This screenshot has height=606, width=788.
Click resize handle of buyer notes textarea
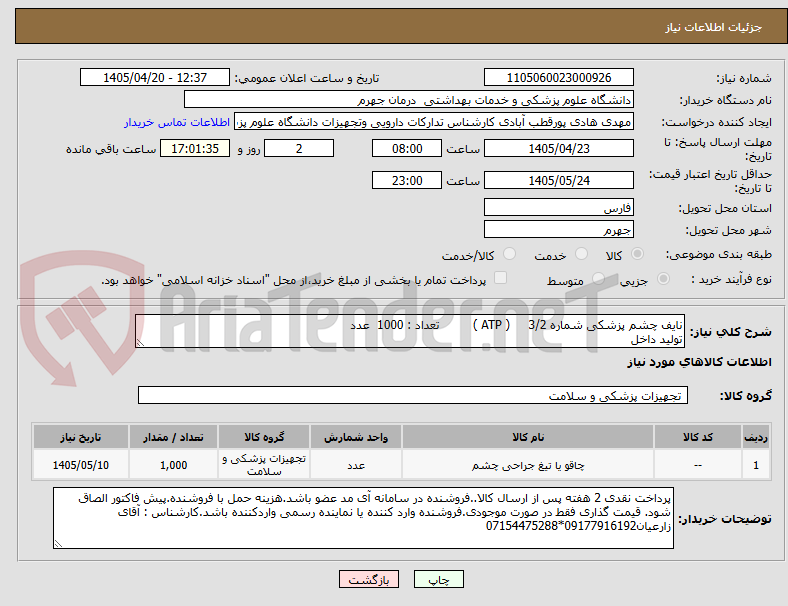click(58, 544)
